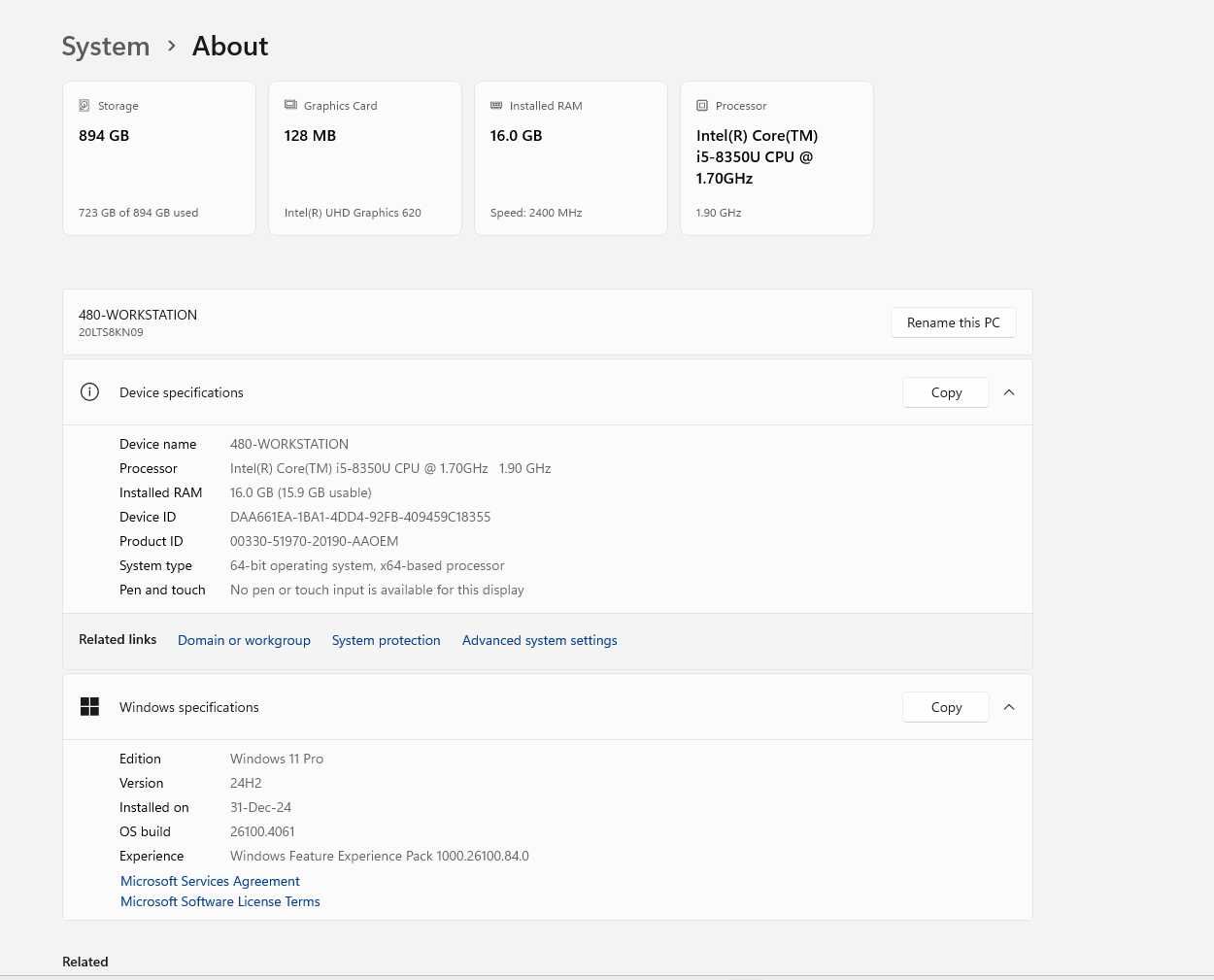Open Microsoft Services Agreement link
This screenshot has width=1214, height=980.
click(210, 881)
